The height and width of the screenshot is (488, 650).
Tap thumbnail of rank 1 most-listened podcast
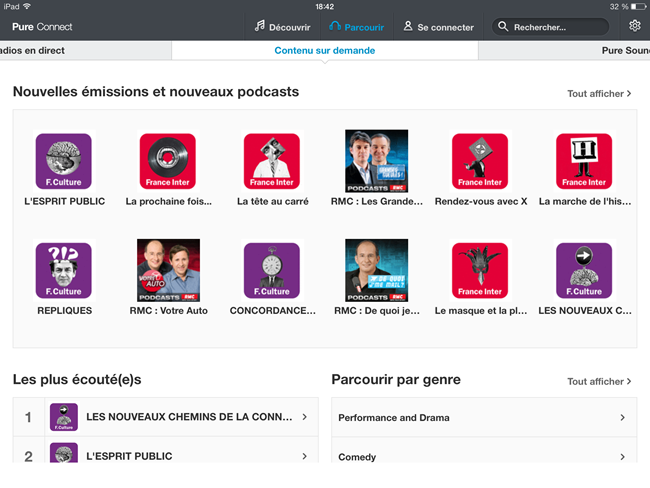click(64, 417)
